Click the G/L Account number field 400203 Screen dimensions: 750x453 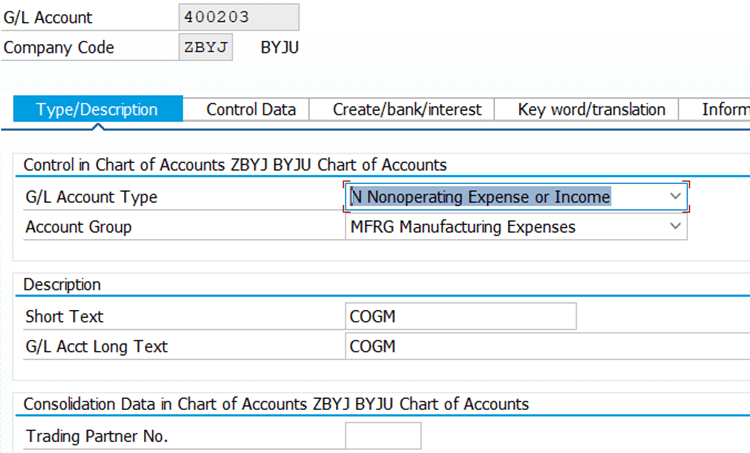coord(239,17)
